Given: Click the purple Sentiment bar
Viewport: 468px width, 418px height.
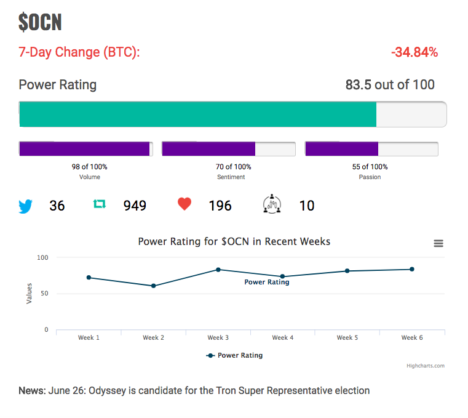Looking at the screenshot, I should 209,149.
